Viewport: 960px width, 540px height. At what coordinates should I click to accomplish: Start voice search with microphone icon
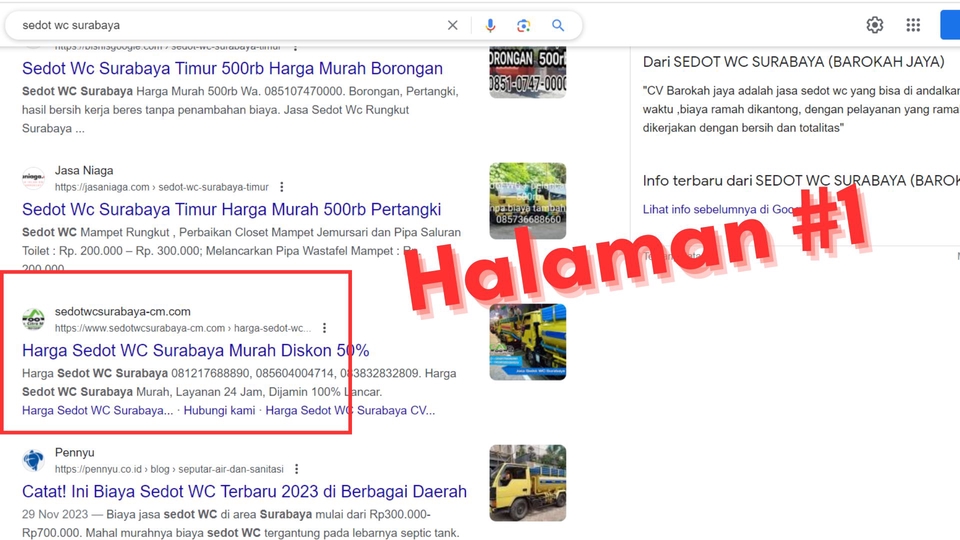(490, 25)
